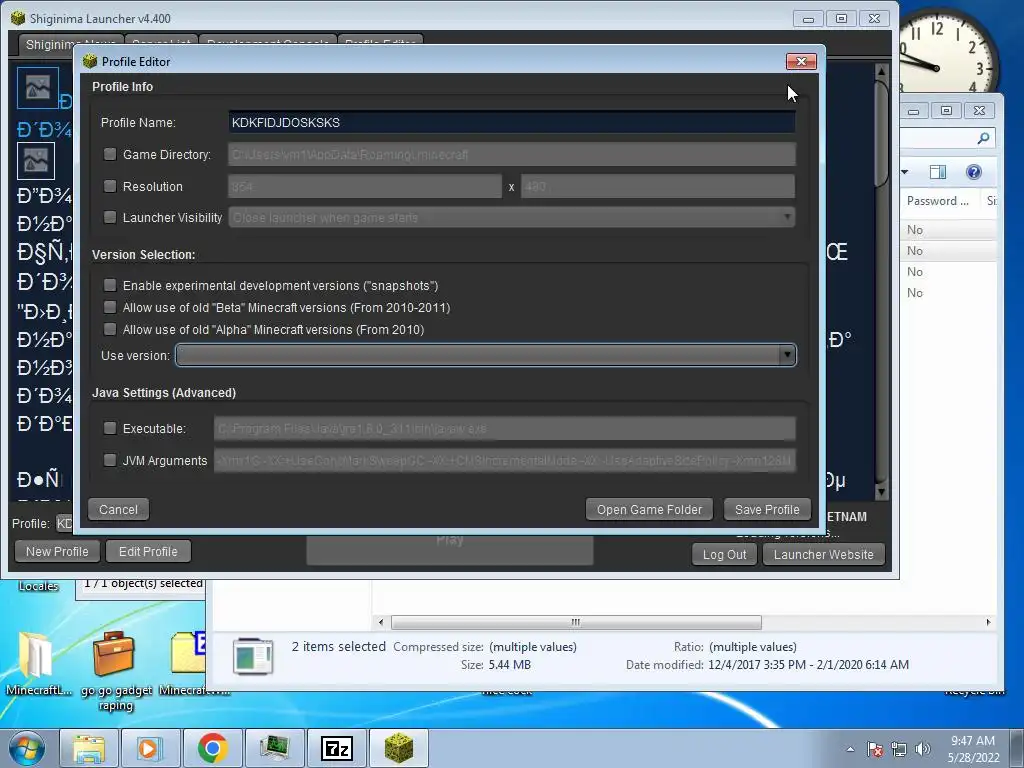1024x768 pixels.
Task: Click the Action Center flag tray icon
Action: (x=875, y=749)
